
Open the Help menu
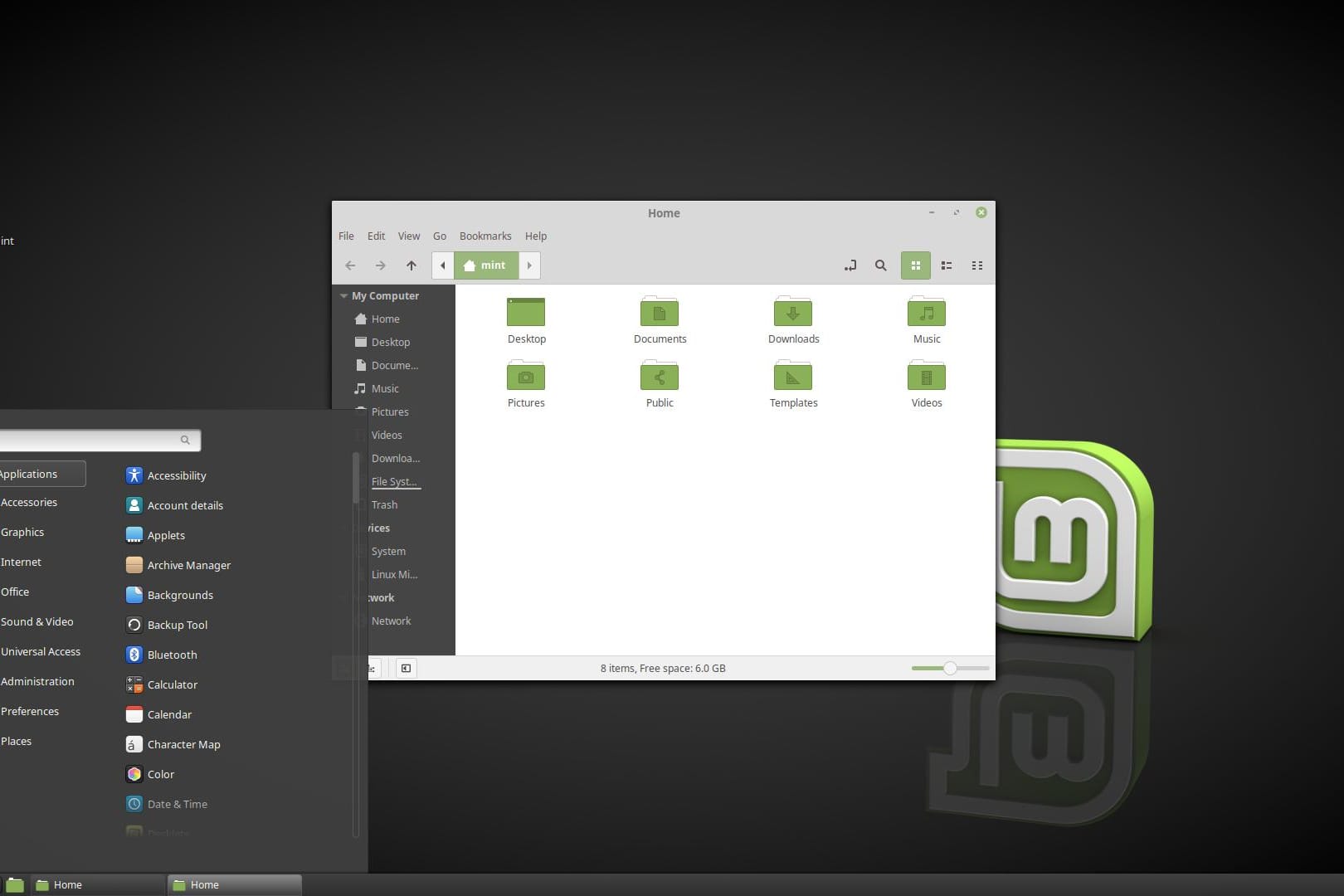point(536,236)
